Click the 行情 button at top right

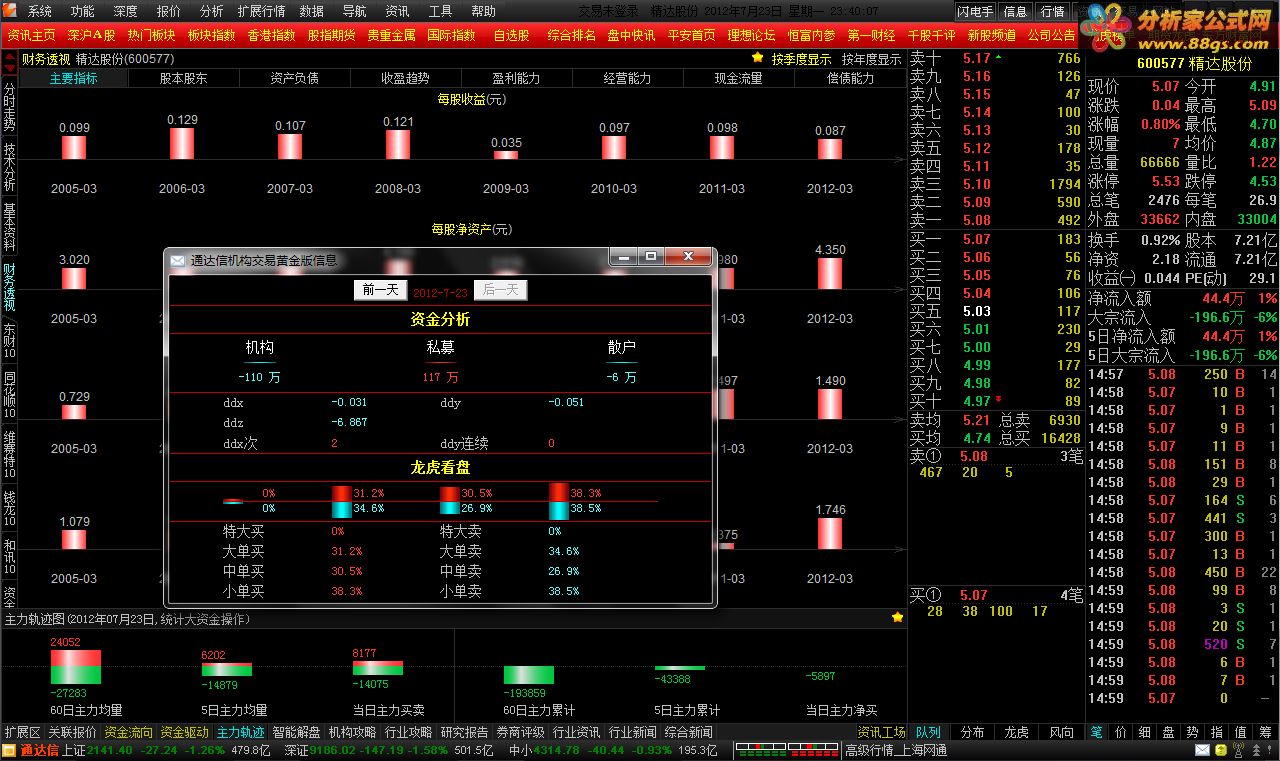[x=1052, y=12]
